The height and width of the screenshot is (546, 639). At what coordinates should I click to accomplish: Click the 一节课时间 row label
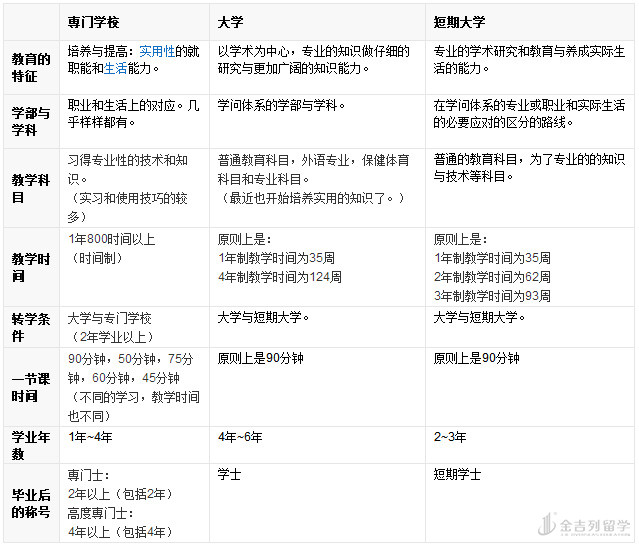coord(30,387)
